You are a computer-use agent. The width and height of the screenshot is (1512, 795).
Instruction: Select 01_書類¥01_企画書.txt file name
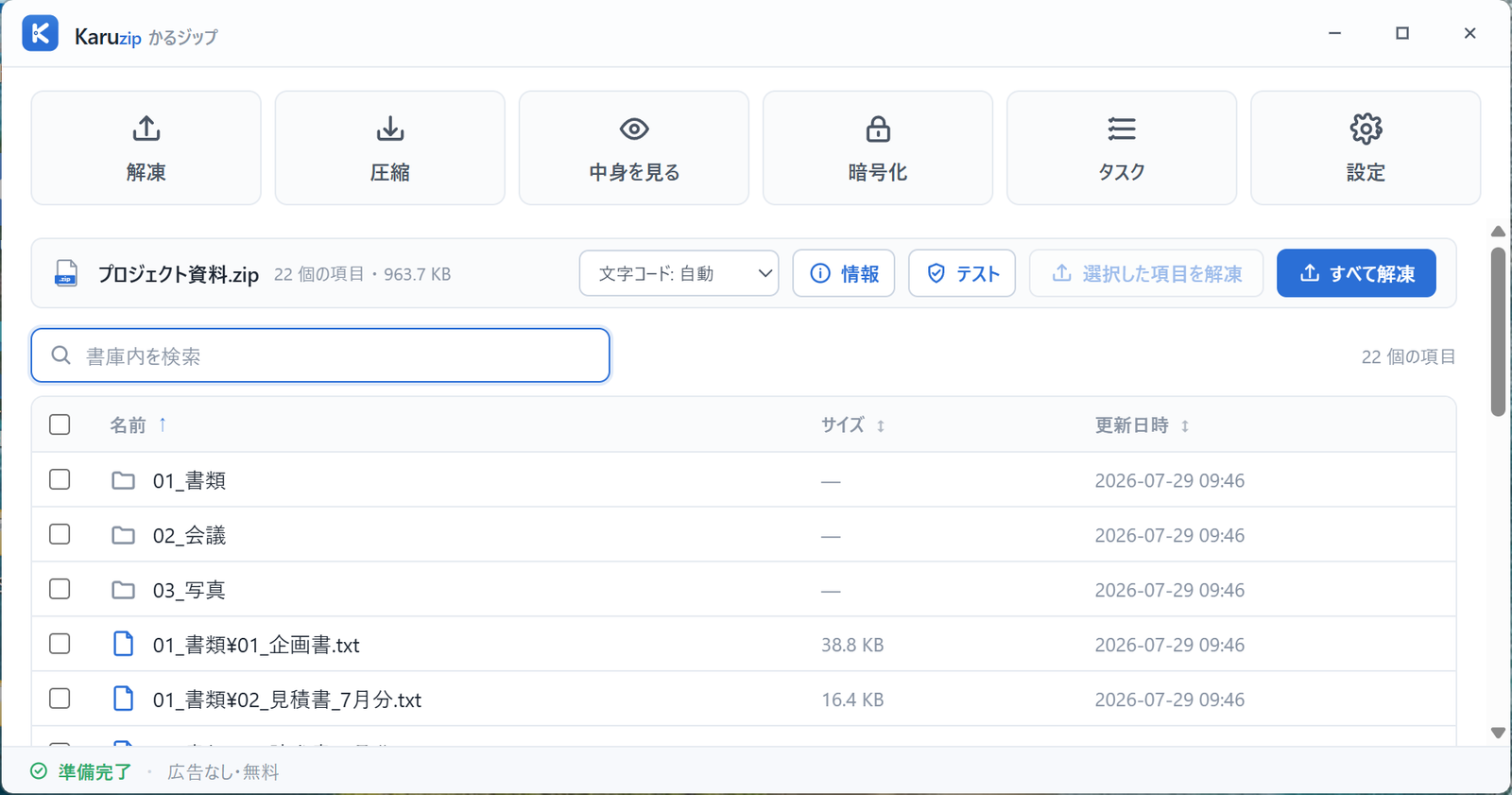pos(256,645)
